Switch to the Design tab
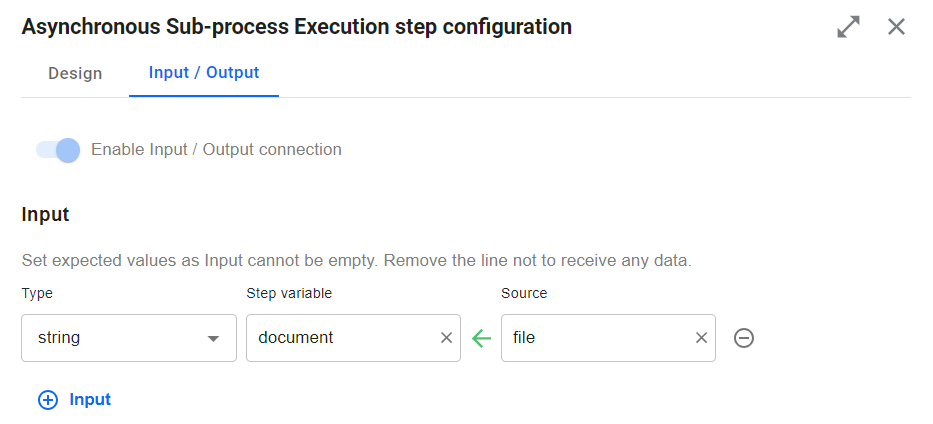The image size is (933, 424). (75, 73)
